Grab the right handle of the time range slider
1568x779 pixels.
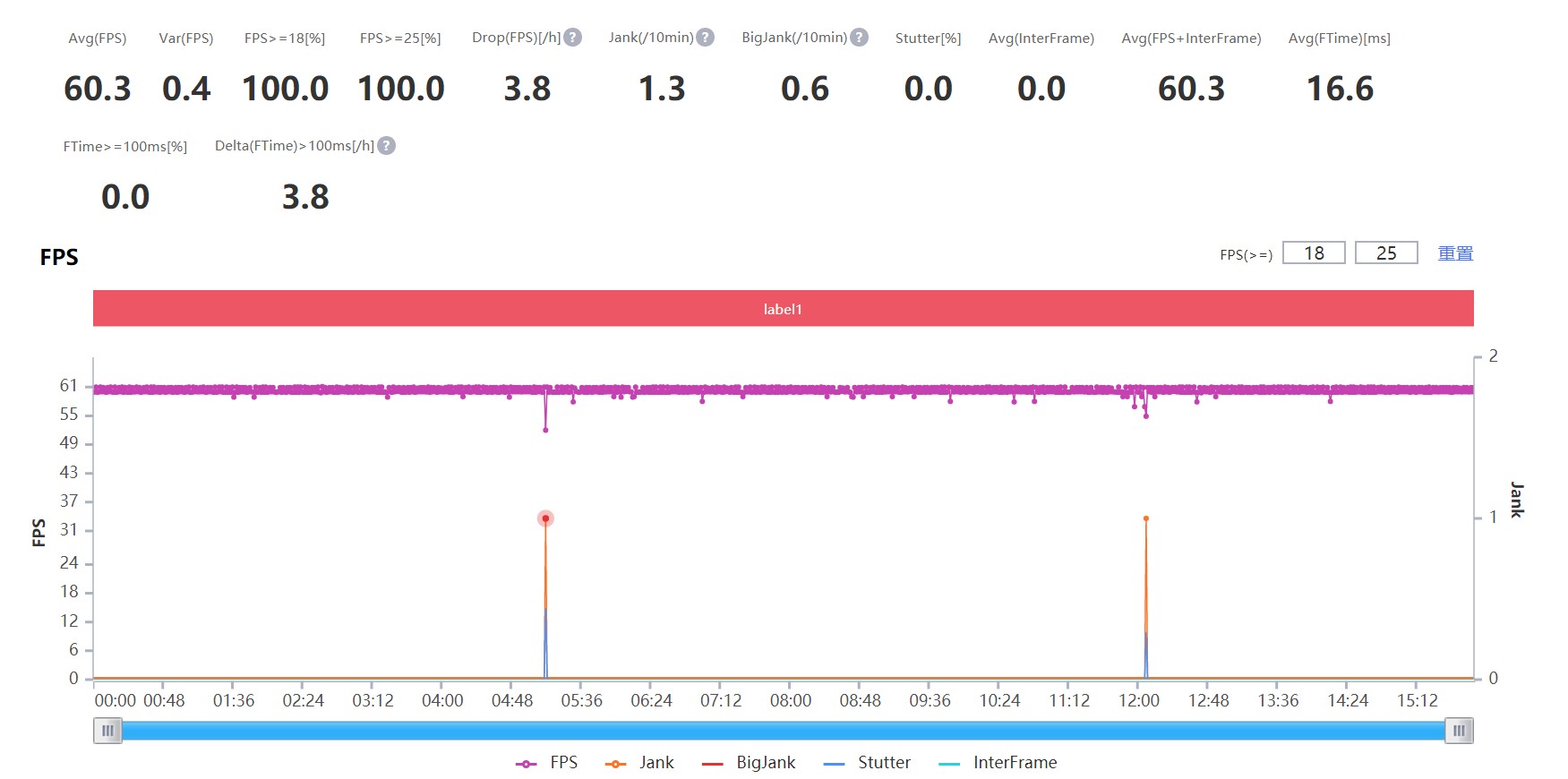(1459, 731)
